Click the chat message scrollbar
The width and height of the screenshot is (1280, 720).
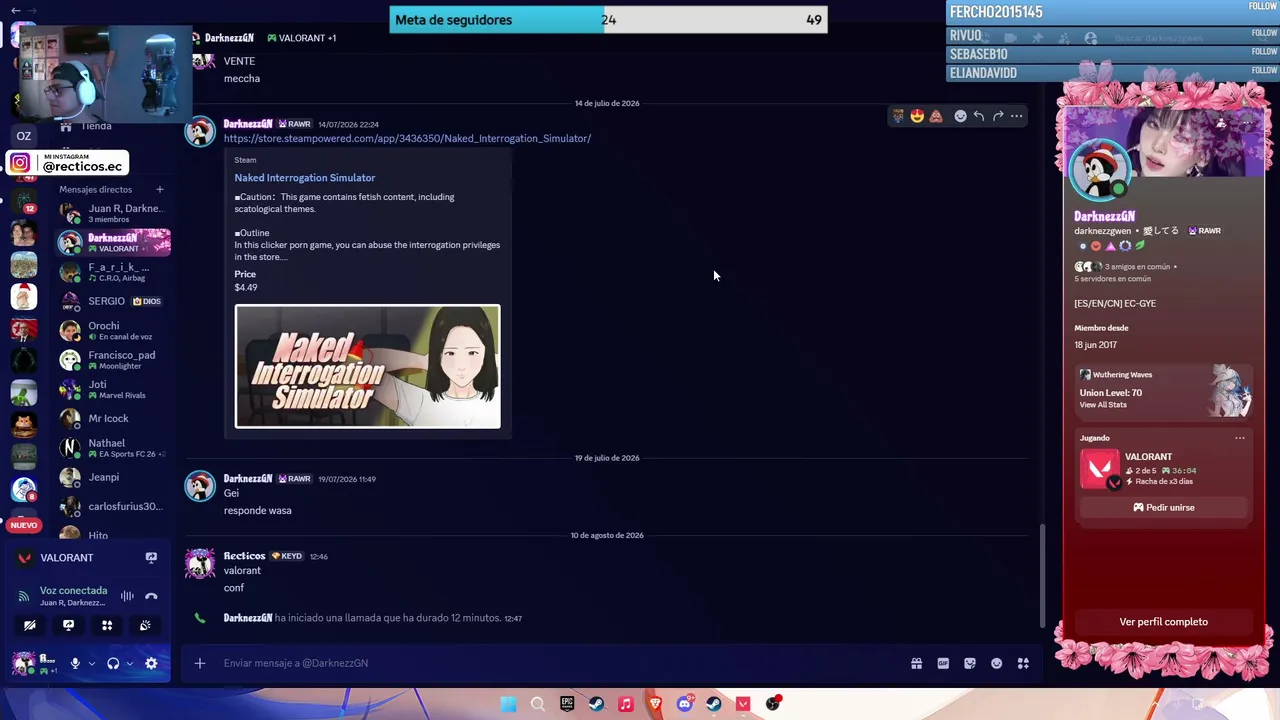1041,575
